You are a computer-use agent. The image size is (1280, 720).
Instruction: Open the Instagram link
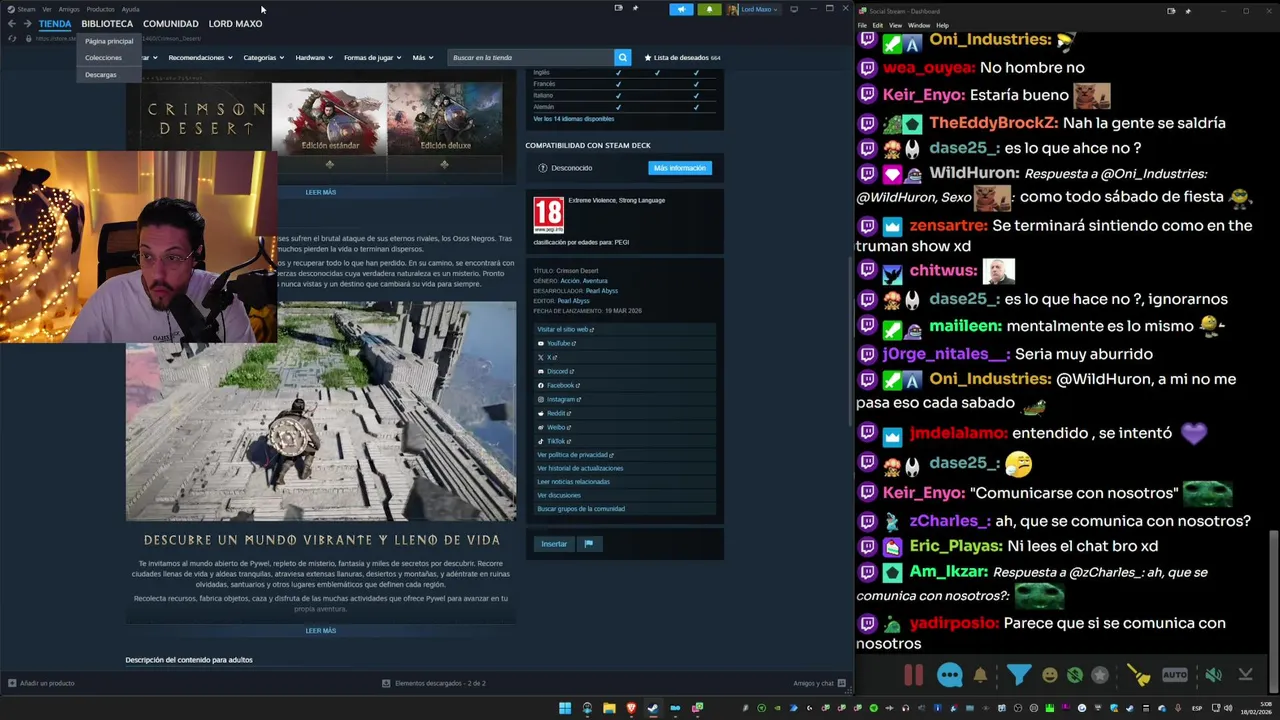(626, 399)
